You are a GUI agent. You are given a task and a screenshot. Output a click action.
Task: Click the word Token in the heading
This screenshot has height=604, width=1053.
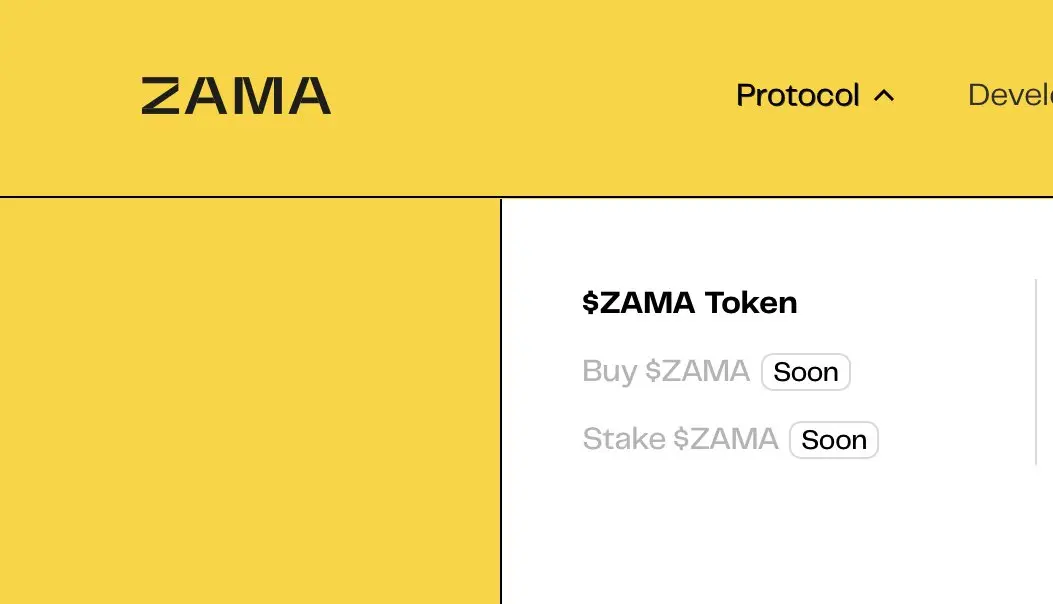pos(751,302)
